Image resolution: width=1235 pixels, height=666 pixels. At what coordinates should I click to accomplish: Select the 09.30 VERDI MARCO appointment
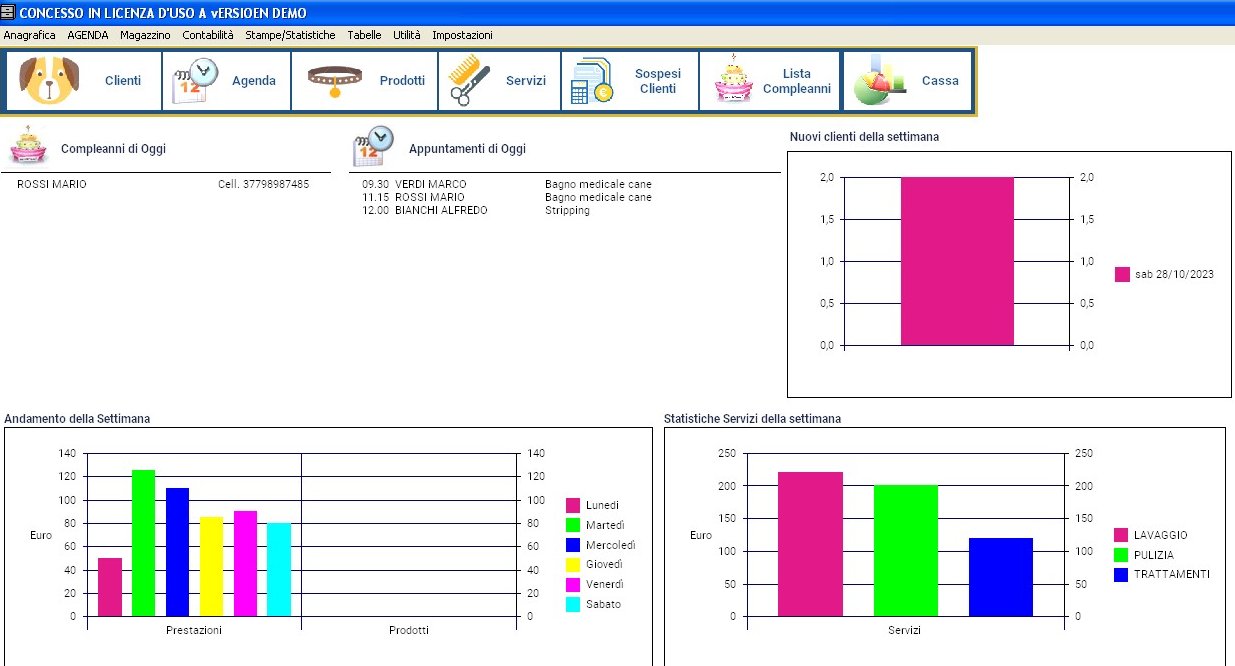tap(430, 184)
